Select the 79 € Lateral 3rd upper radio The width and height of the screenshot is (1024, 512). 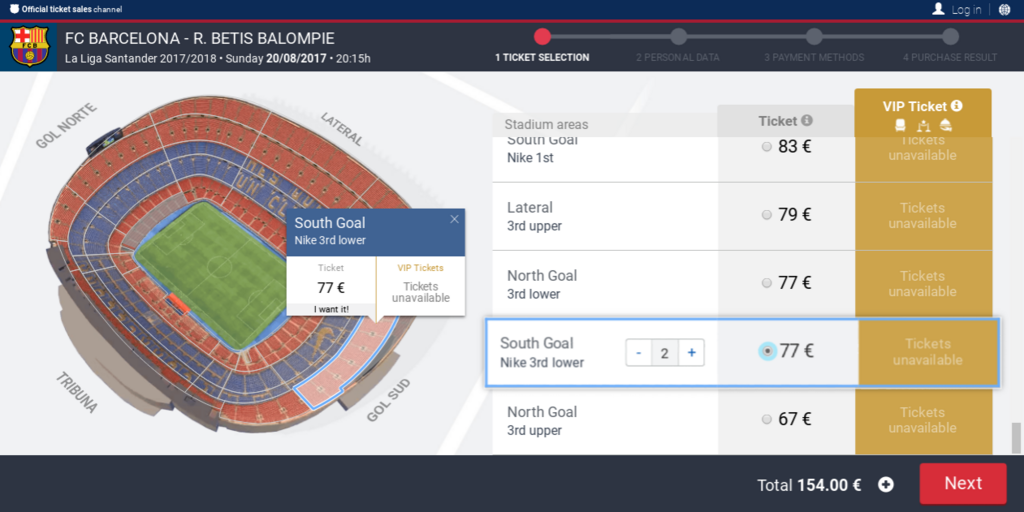(x=767, y=215)
